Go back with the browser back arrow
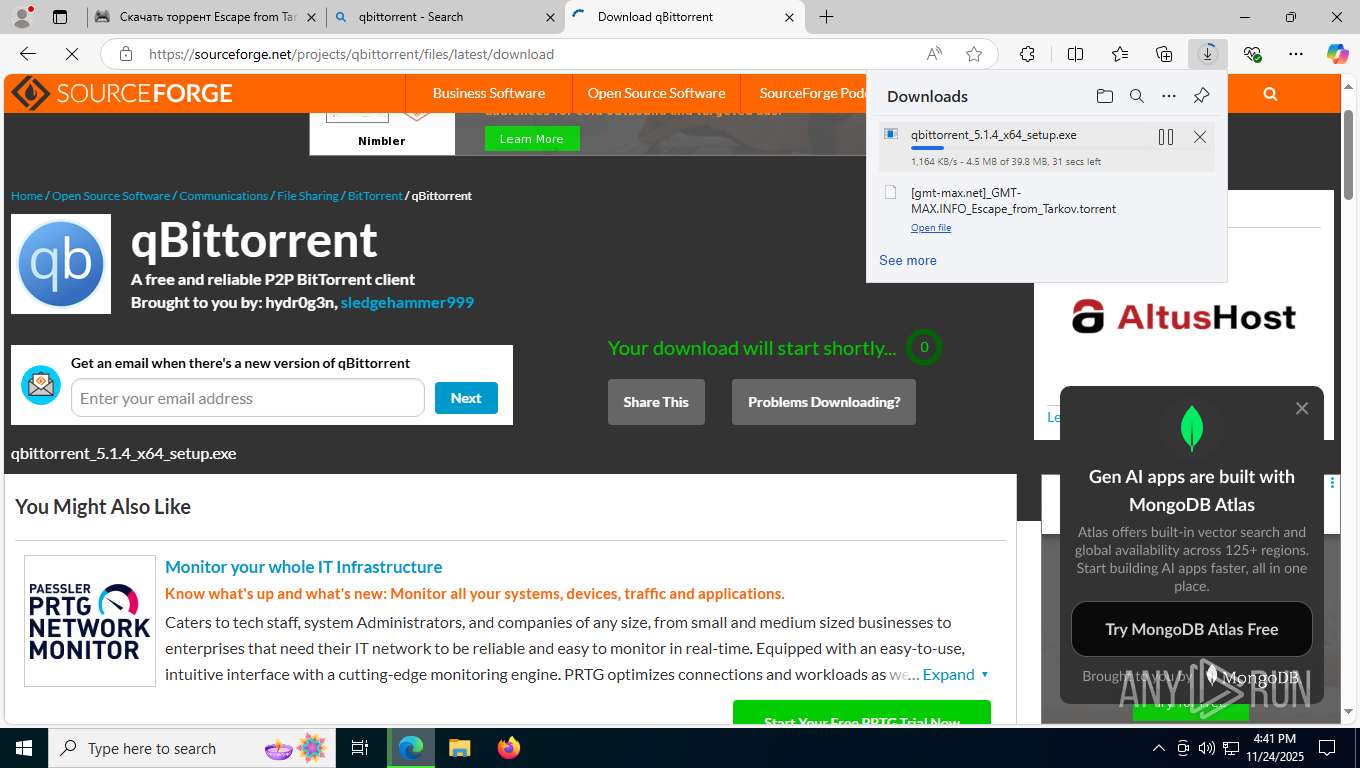 [x=28, y=54]
